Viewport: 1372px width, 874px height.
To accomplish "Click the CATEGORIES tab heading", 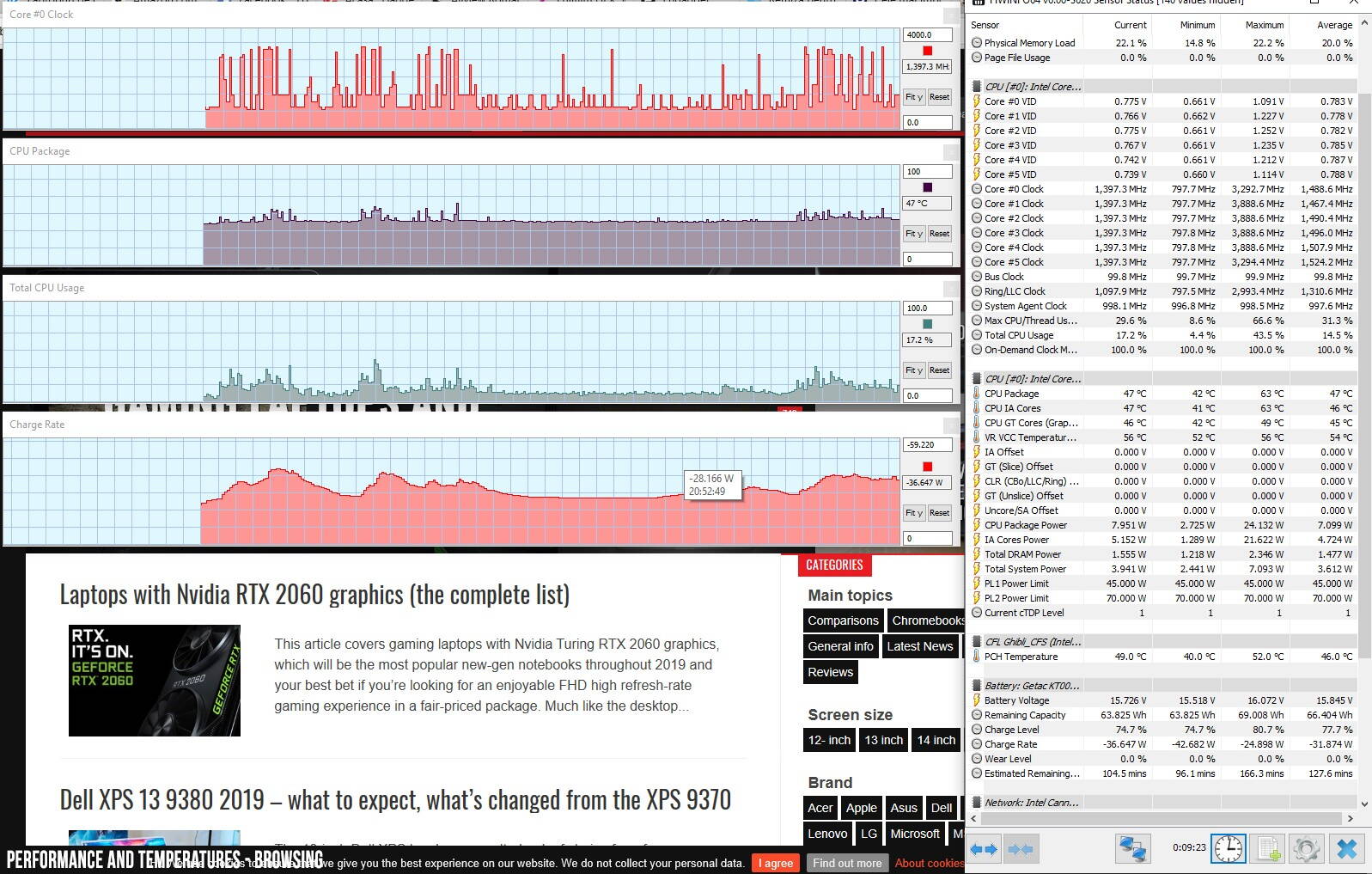I will point(834,565).
